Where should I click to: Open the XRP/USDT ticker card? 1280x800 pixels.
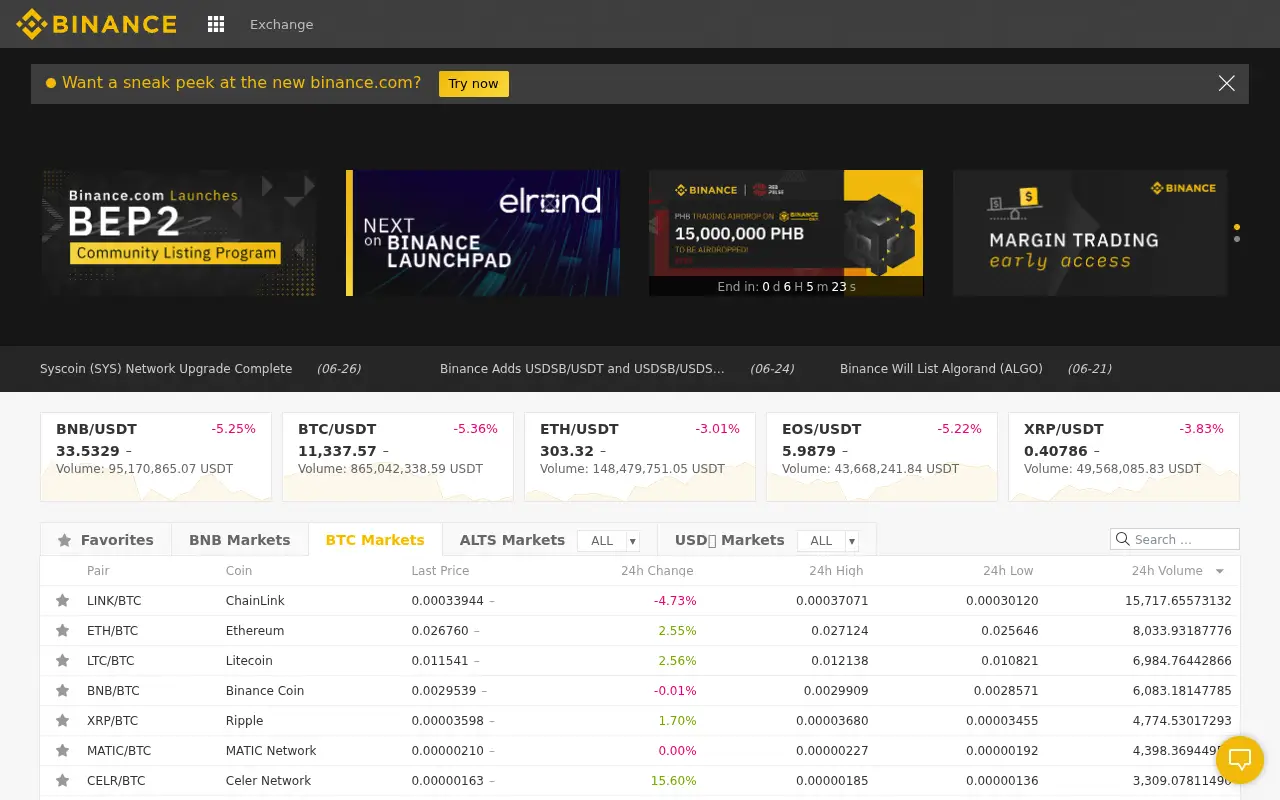[1124, 457]
